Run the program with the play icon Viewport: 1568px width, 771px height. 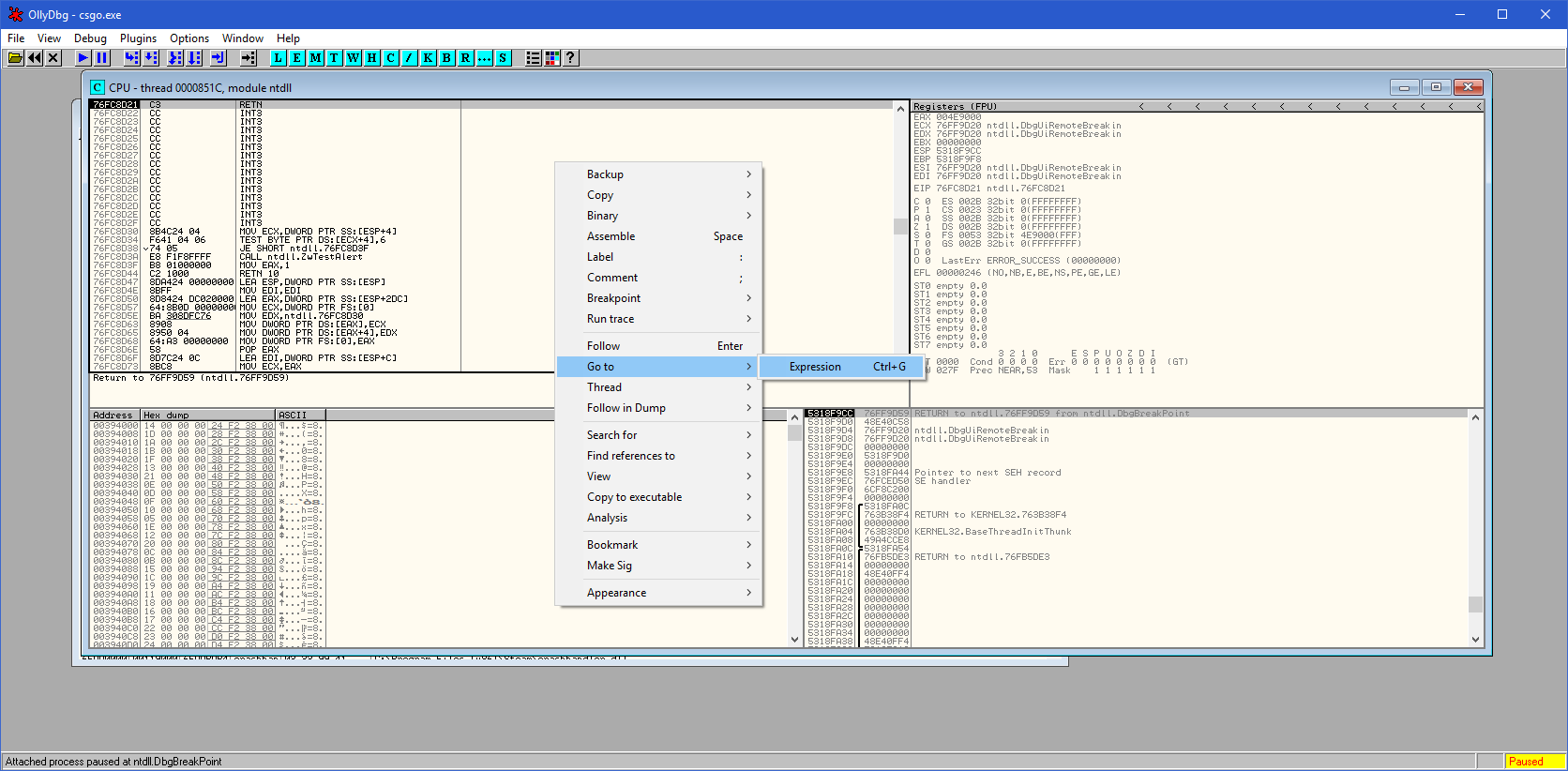83,58
